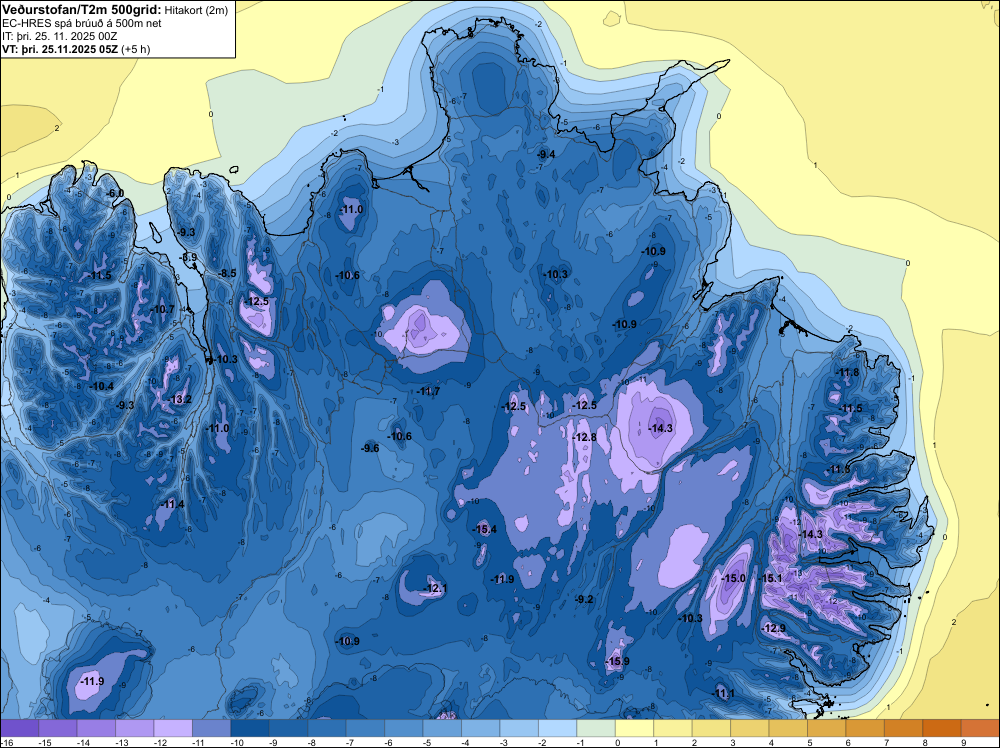The height and width of the screenshot is (748, 1000).
Task: Click the -10.7 temperature label
Action: [162, 309]
